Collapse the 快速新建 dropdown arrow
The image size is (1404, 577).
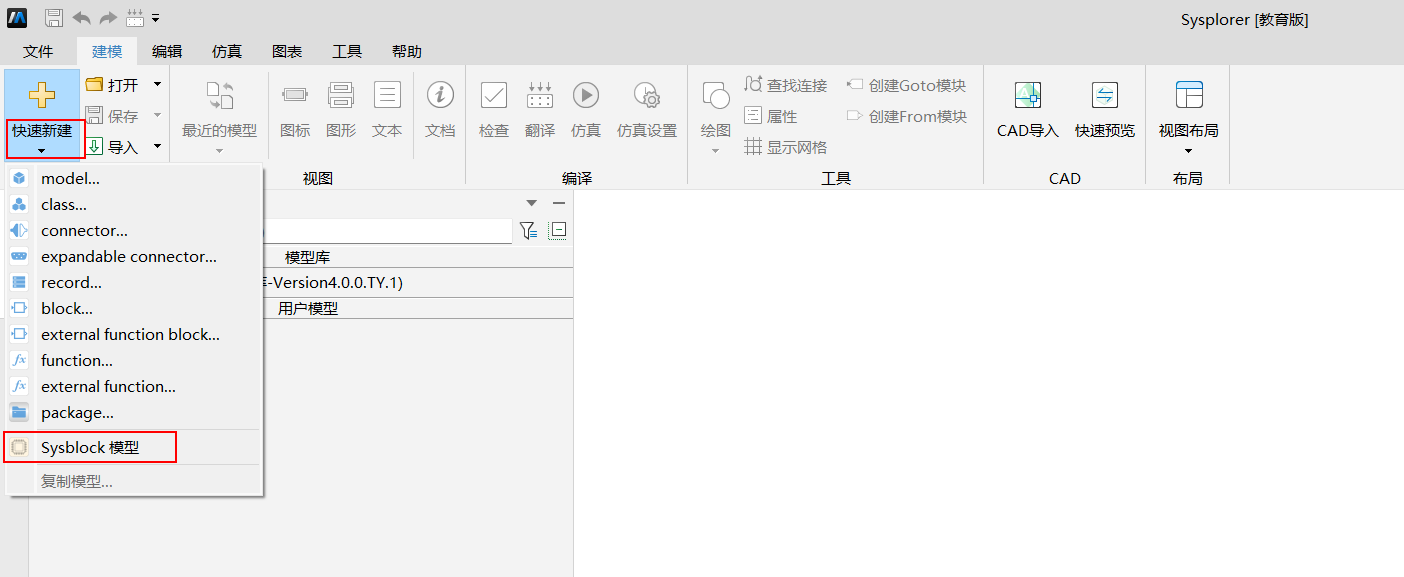pos(42,151)
